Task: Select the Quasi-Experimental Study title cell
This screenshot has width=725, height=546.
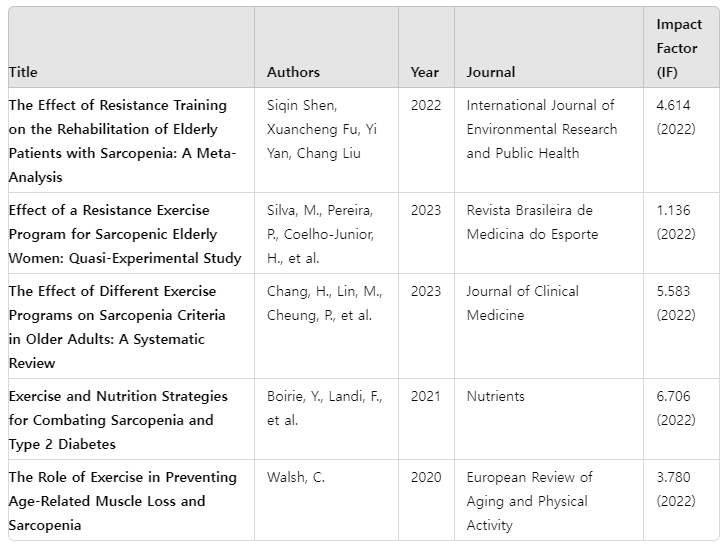Action: point(124,234)
